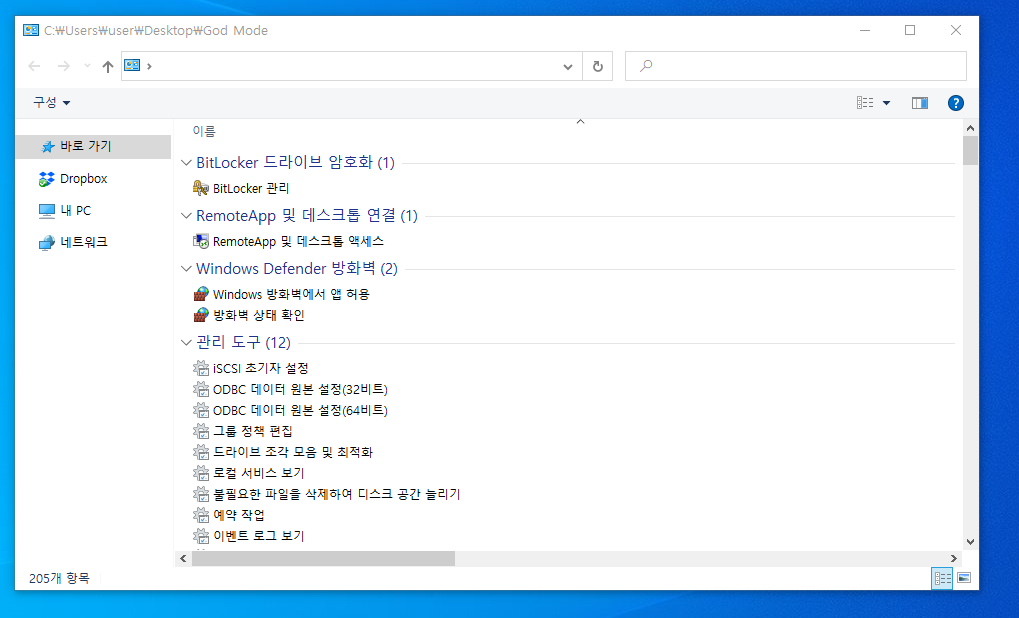
Task: Click the 그룹 정책 편집 icon
Action: [x=201, y=431]
